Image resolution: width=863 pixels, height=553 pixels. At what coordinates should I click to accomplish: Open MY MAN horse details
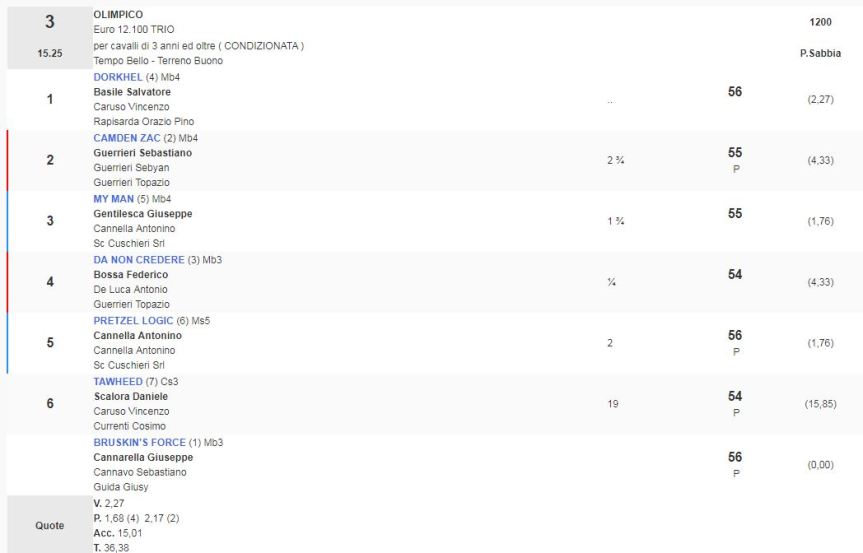(113, 199)
